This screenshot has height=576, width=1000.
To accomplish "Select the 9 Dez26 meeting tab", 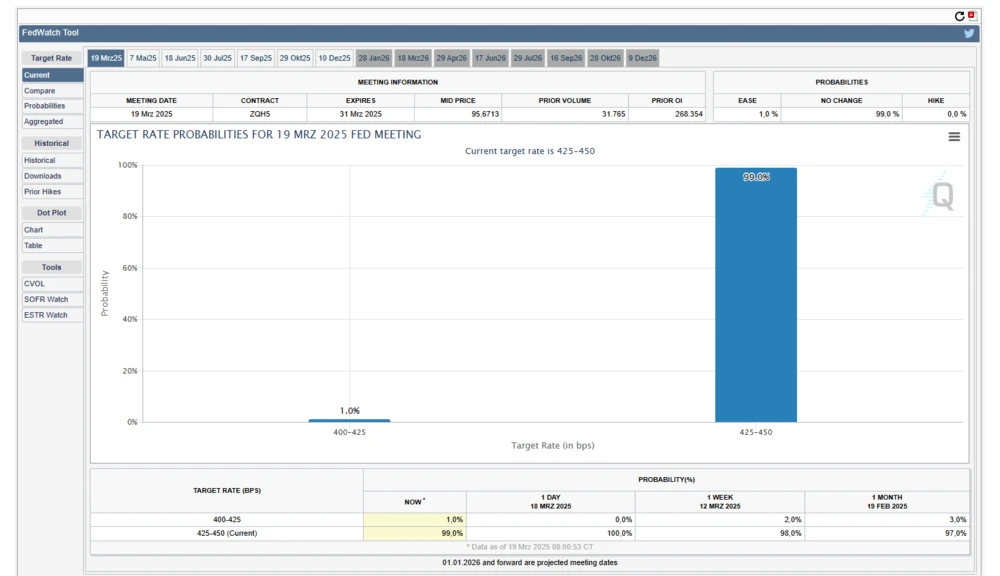I will click(643, 58).
